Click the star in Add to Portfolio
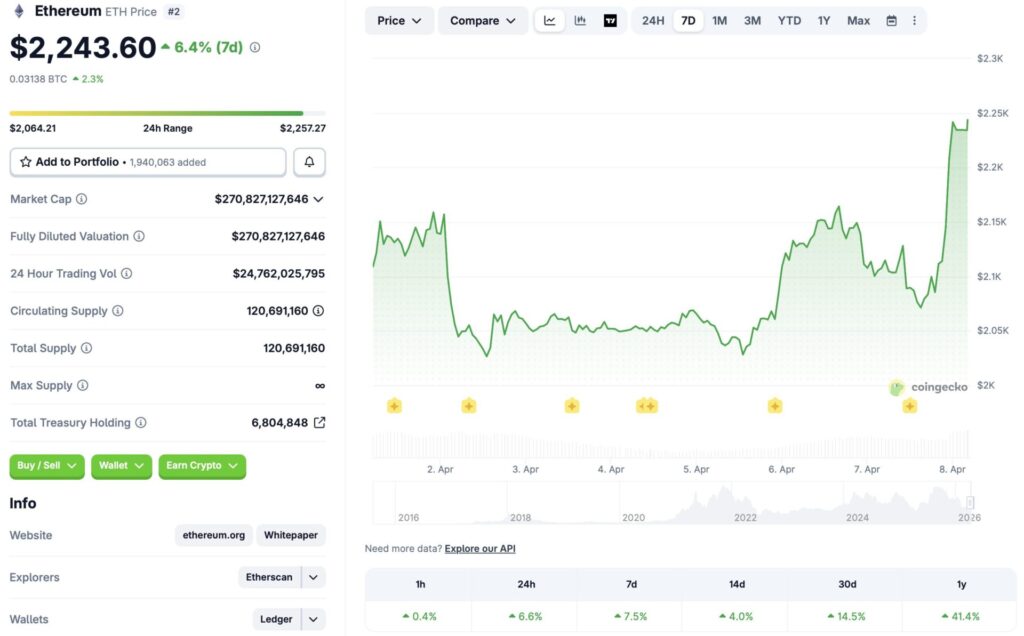This screenshot has width=1024, height=636. pyautogui.click(x=24, y=161)
